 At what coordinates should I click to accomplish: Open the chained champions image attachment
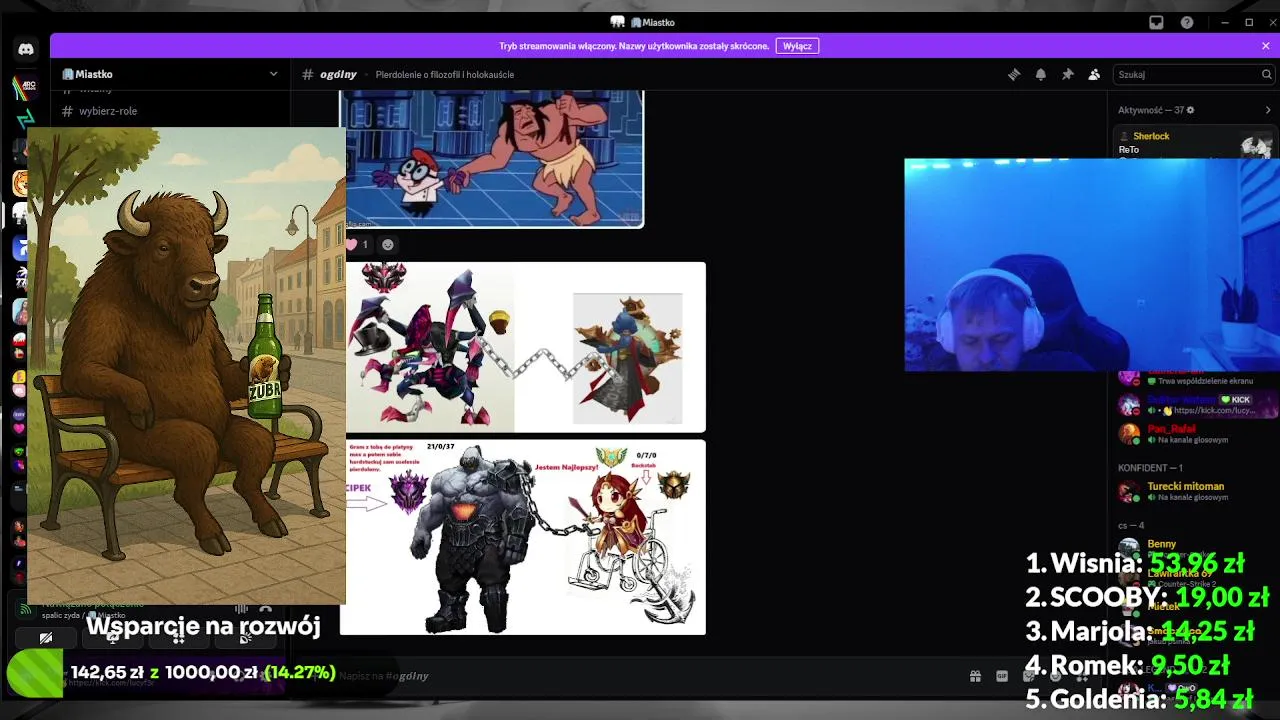pyautogui.click(x=523, y=347)
